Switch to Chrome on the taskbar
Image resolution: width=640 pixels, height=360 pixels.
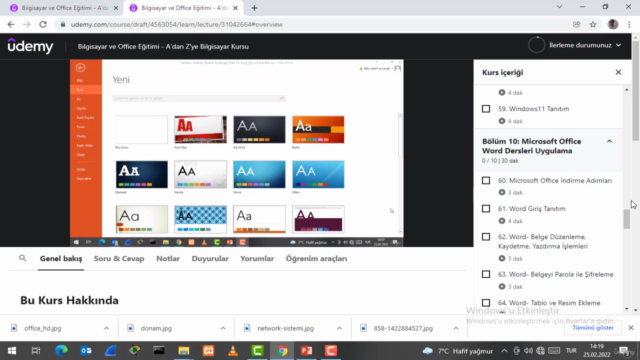tap(282, 351)
